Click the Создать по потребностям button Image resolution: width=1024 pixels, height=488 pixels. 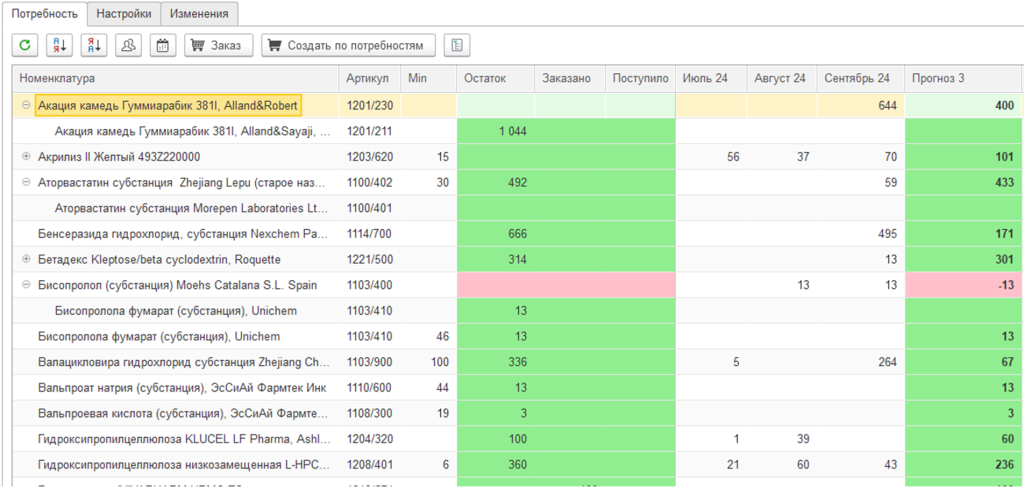[349, 45]
